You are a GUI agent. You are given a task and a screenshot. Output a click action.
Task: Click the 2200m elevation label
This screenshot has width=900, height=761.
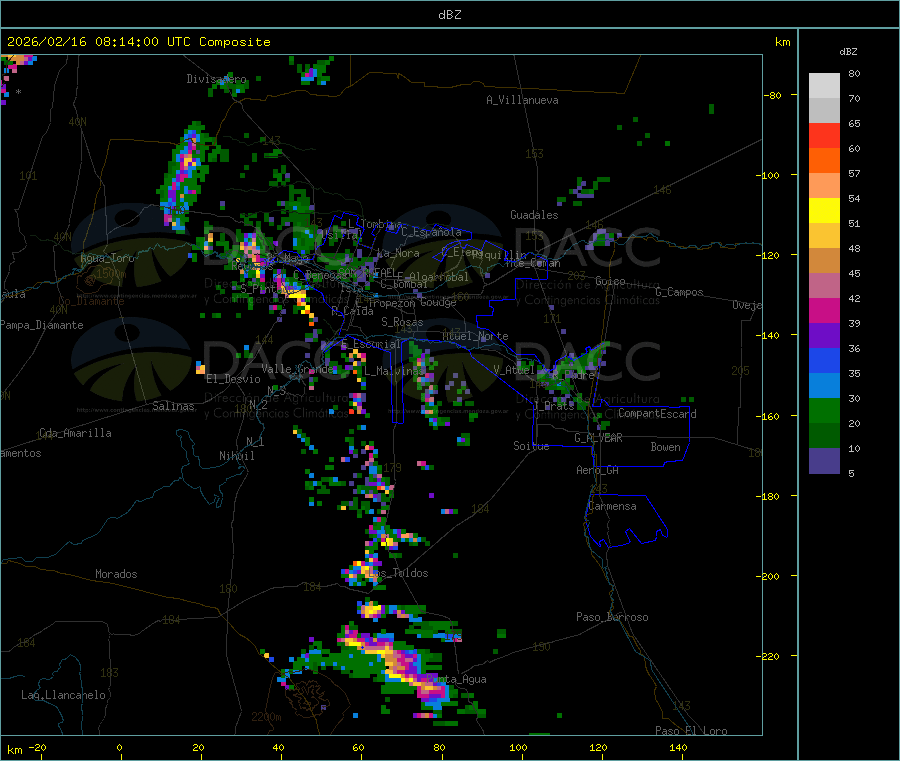coord(266,717)
